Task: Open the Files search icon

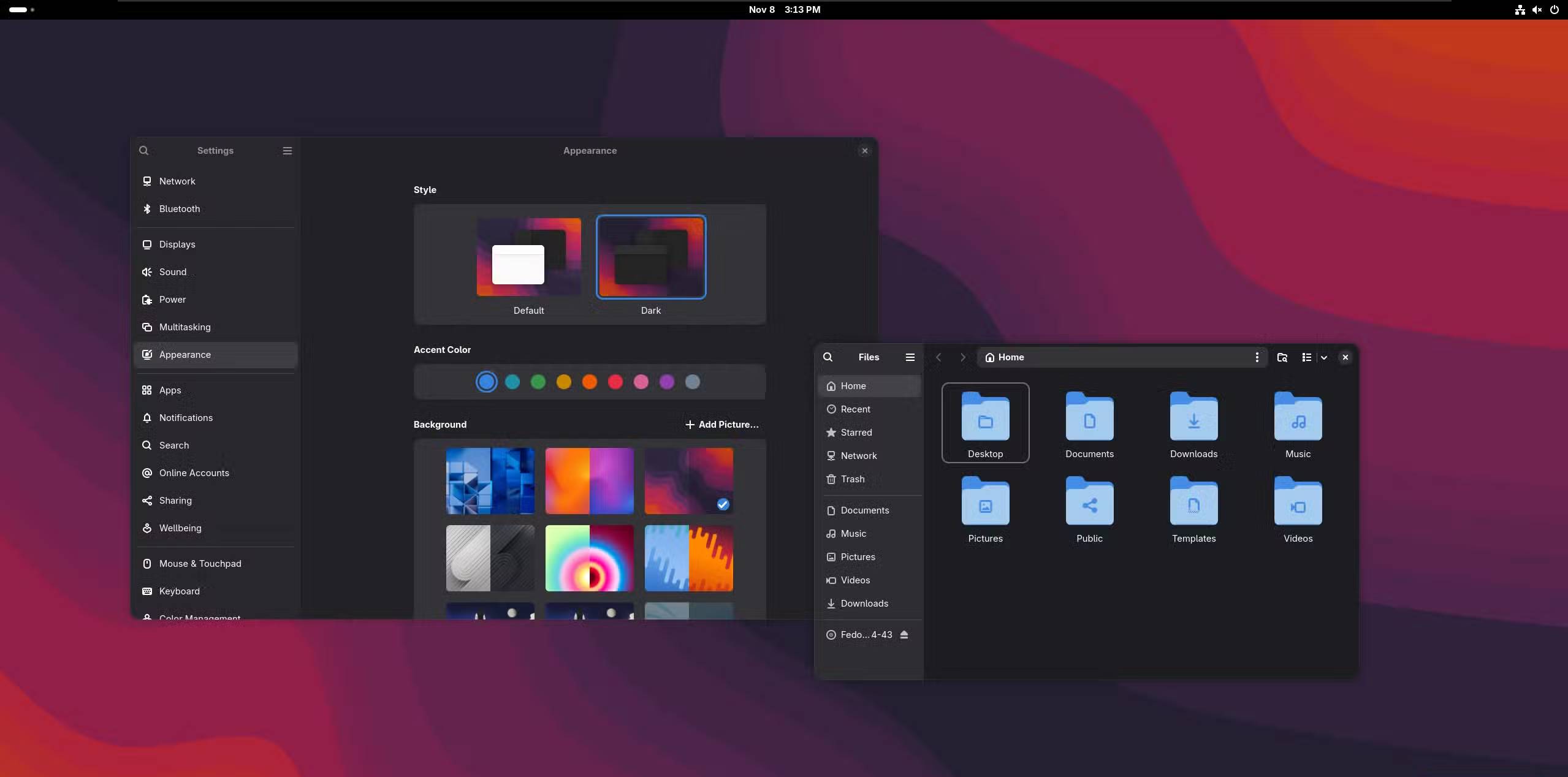Action: click(x=828, y=357)
